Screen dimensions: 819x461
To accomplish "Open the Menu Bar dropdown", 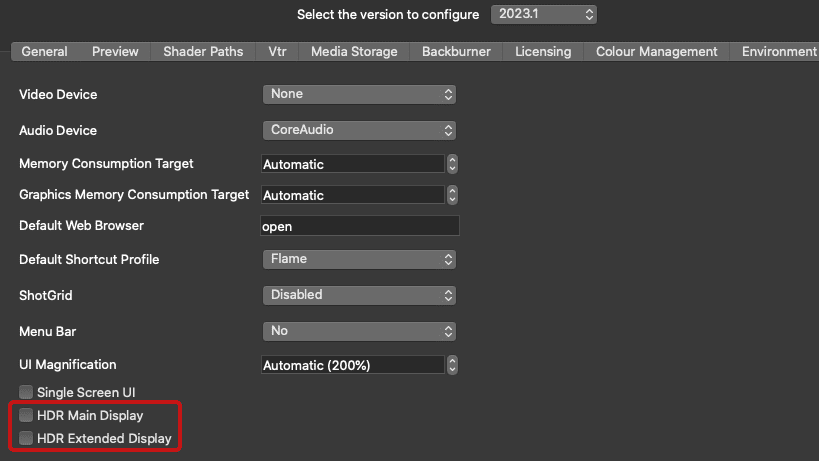I will [x=359, y=331].
